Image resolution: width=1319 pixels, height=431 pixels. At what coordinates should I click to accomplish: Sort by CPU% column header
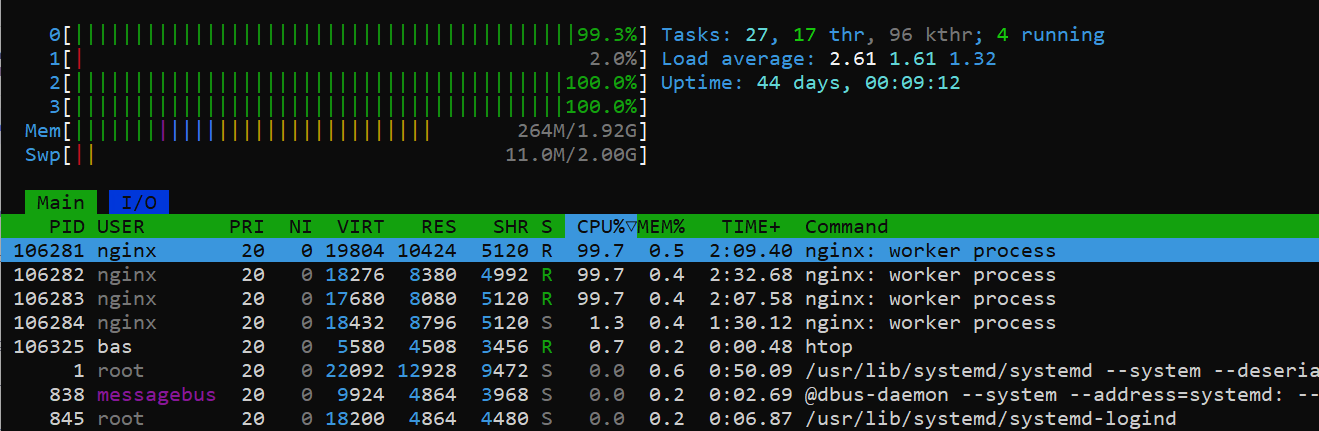click(601, 227)
